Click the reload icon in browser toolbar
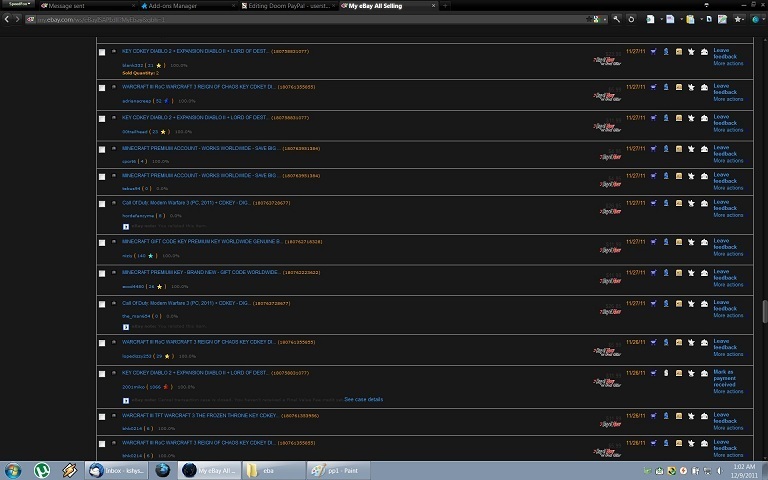This screenshot has width=768, height=480. pyautogui.click(x=631, y=19)
